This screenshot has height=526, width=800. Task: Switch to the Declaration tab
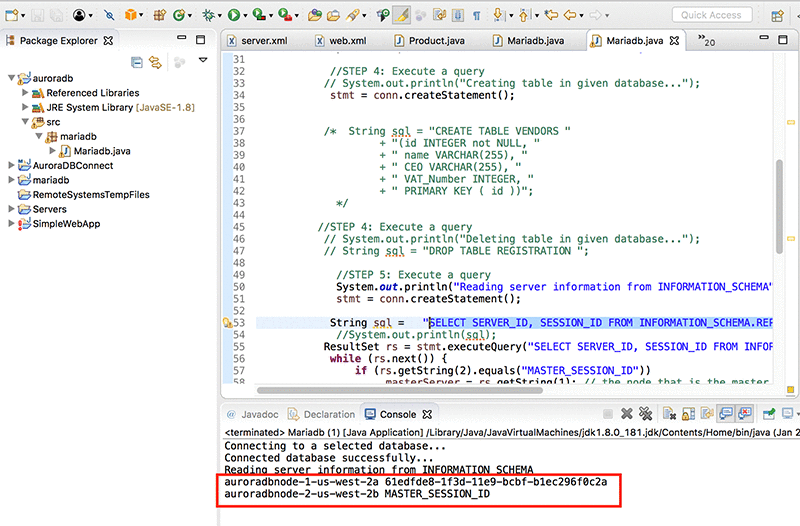coord(321,414)
